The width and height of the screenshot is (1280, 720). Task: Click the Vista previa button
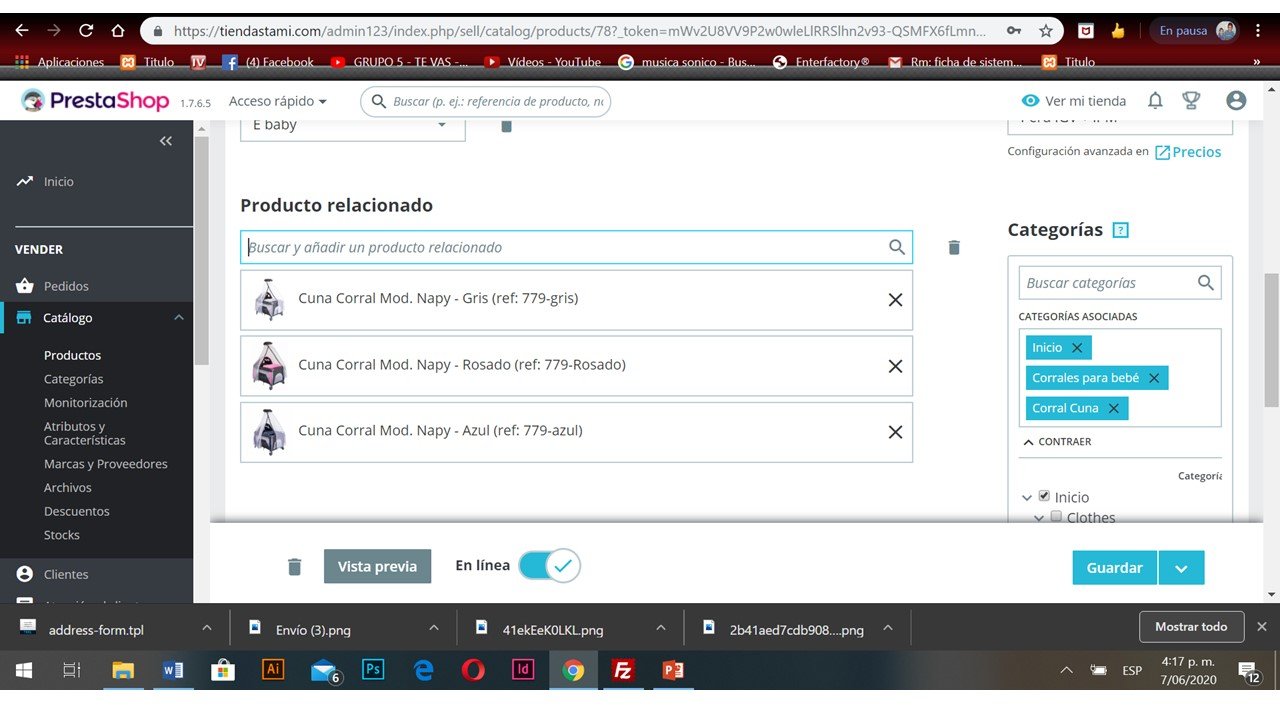[x=377, y=566]
